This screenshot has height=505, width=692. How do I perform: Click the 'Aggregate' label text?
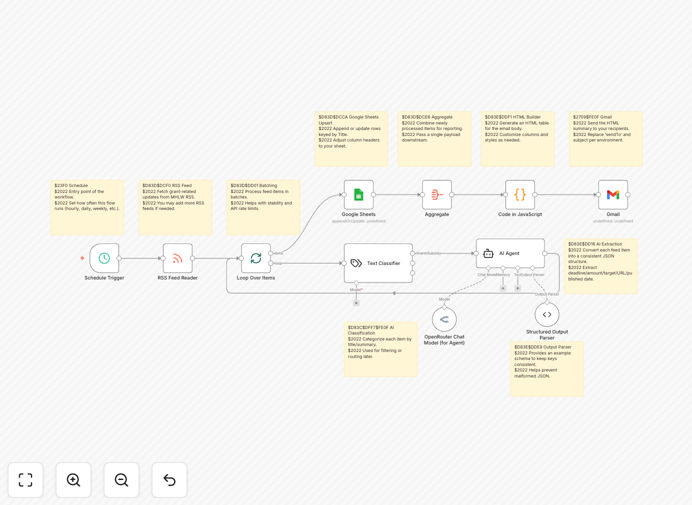click(x=437, y=215)
